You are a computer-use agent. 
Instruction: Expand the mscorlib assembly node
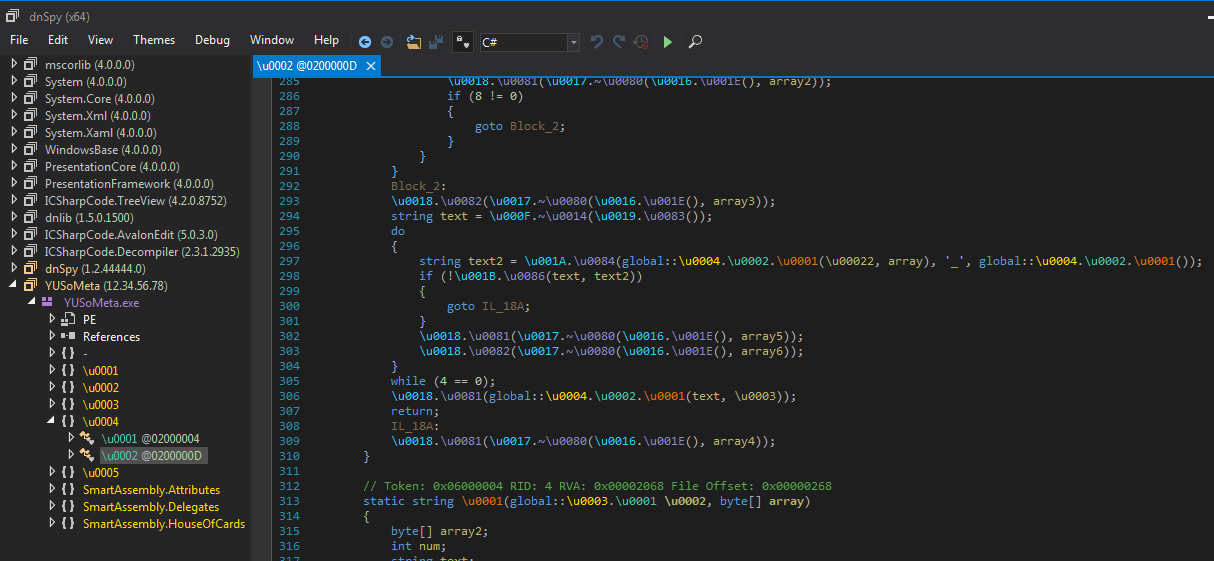pyautogui.click(x=14, y=64)
